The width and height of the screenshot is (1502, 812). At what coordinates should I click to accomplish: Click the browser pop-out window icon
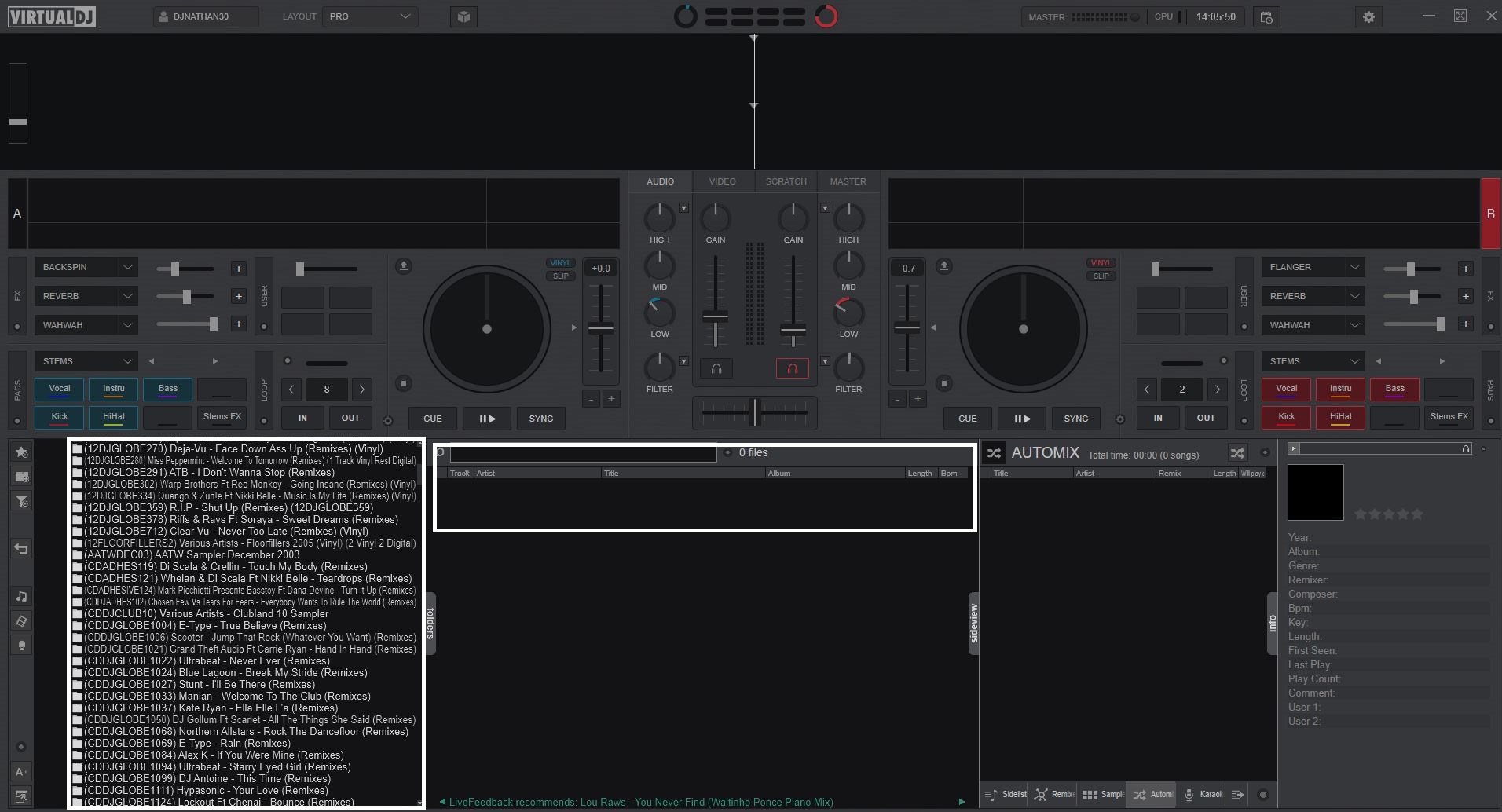pyautogui.click(x=21, y=796)
